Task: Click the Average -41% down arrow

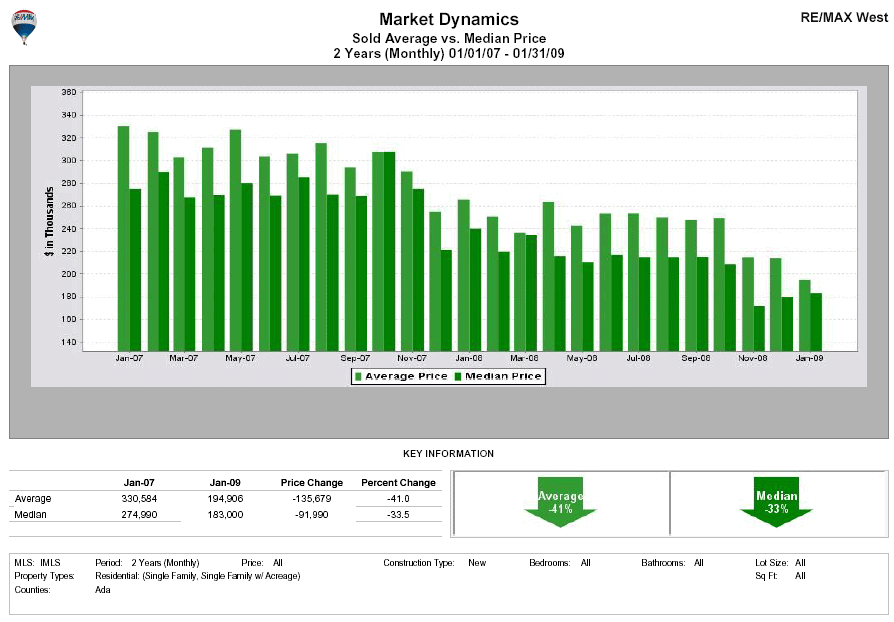Action: (560, 502)
